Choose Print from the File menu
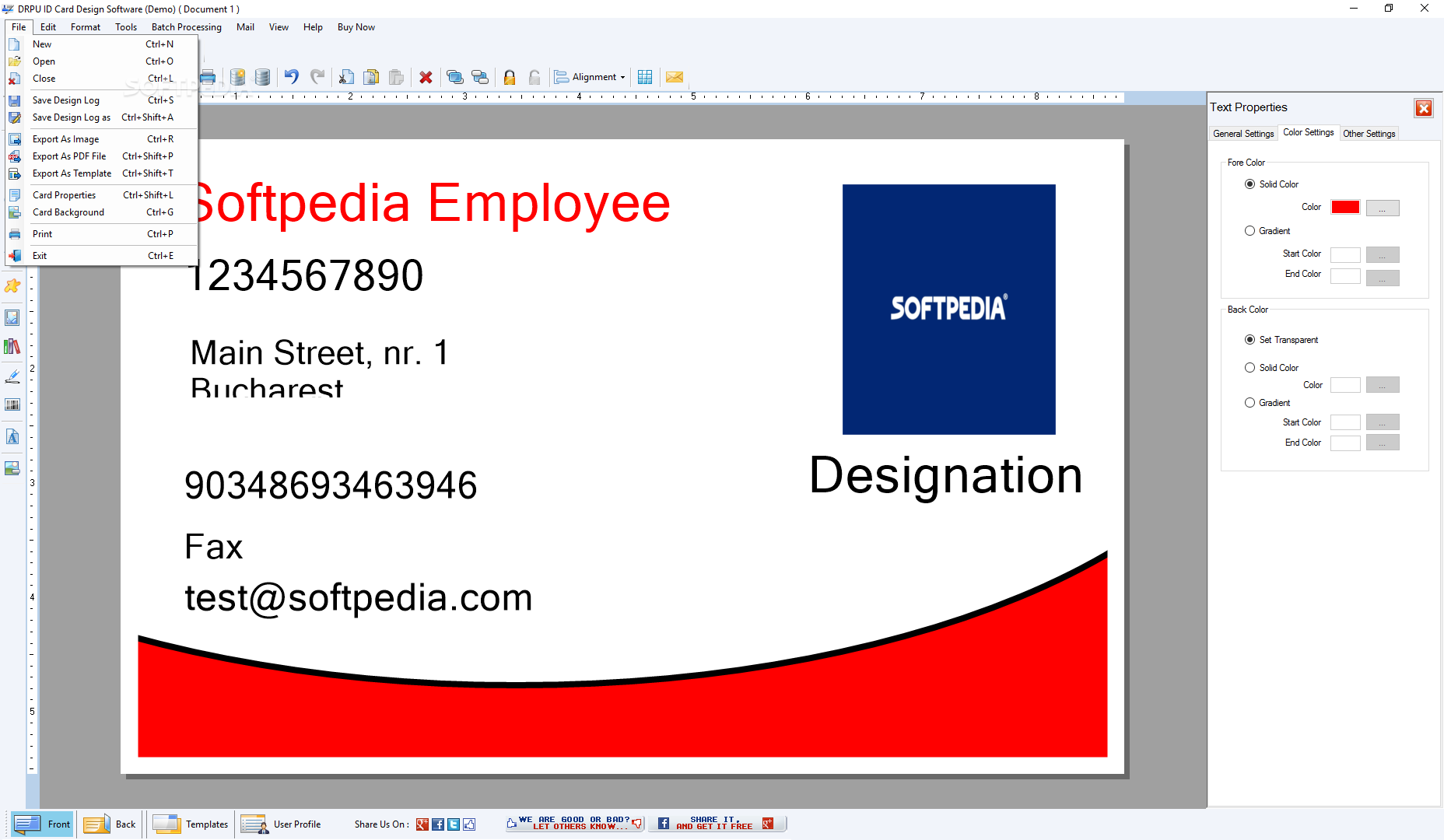Screen dimensions: 1444x840 pos(103,234)
